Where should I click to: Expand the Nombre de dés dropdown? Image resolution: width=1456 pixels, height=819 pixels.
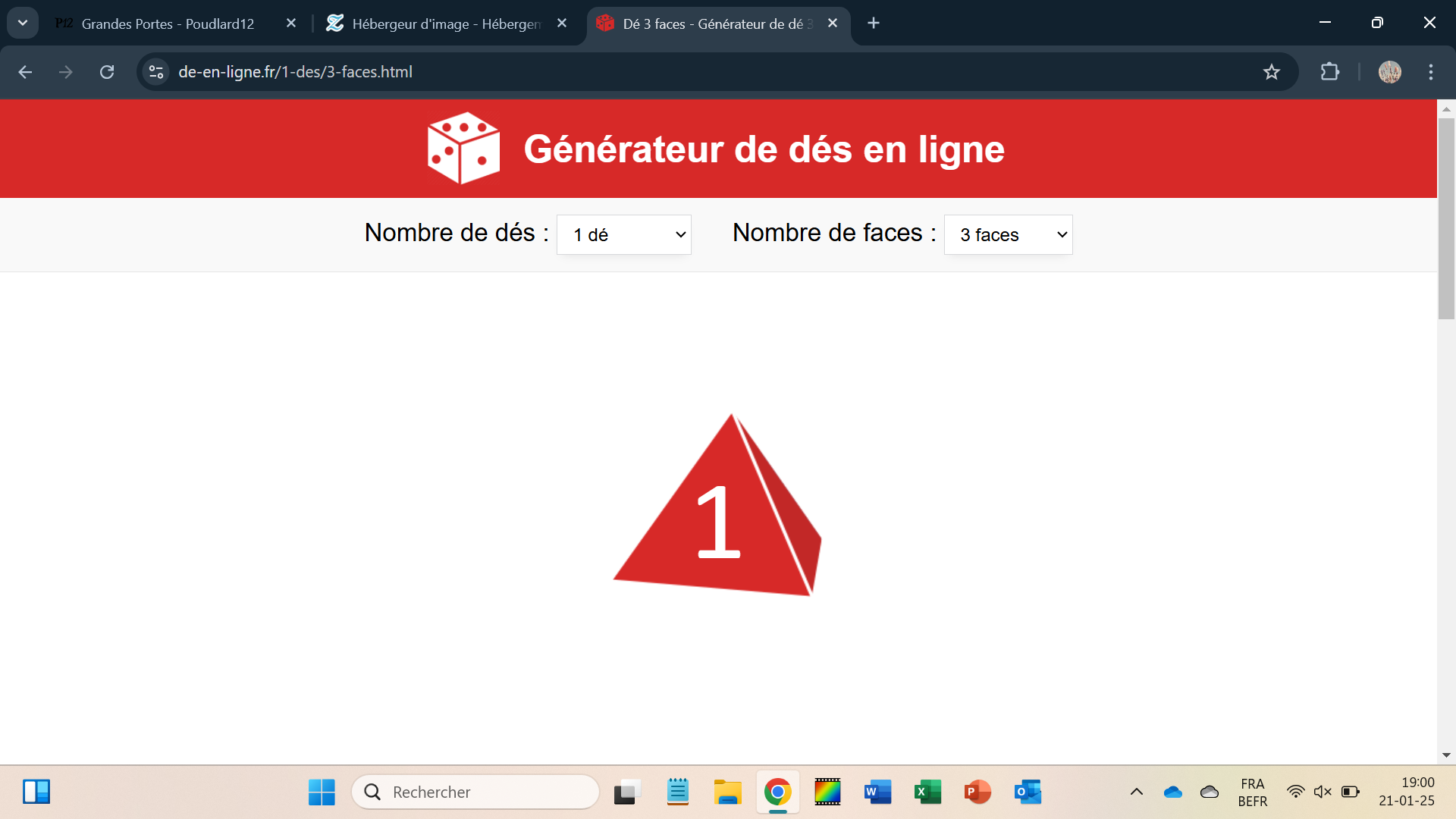point(624,235)
